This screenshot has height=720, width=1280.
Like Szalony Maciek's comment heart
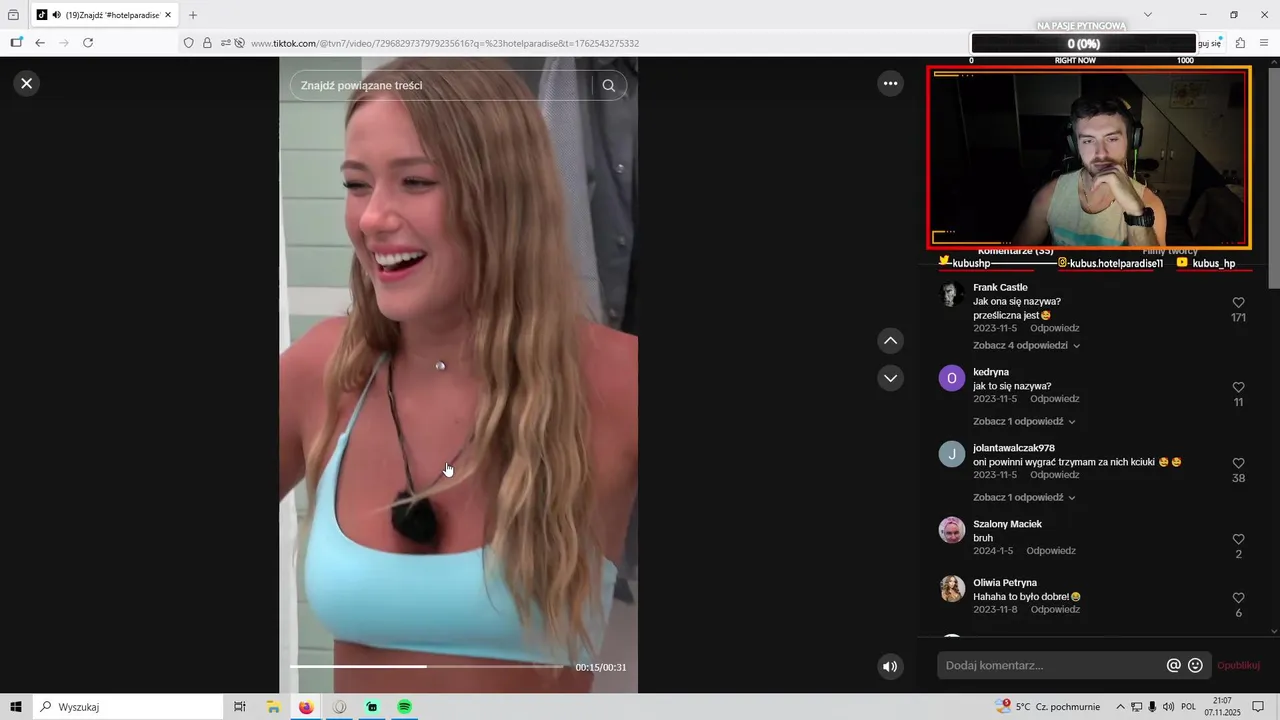[1238, 539]
